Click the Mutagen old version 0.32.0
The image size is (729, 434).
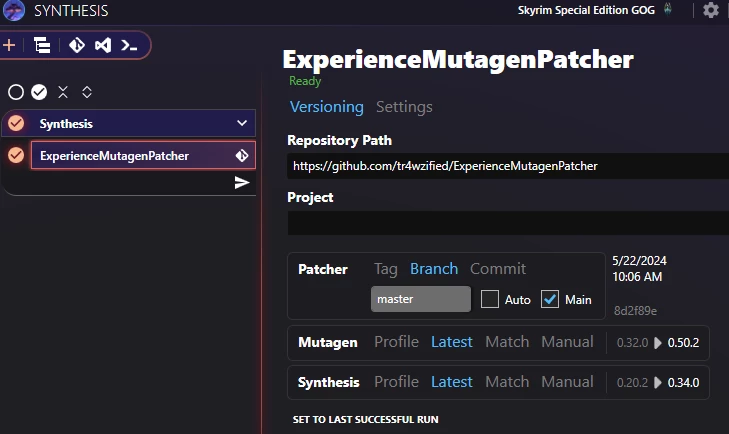632,343
